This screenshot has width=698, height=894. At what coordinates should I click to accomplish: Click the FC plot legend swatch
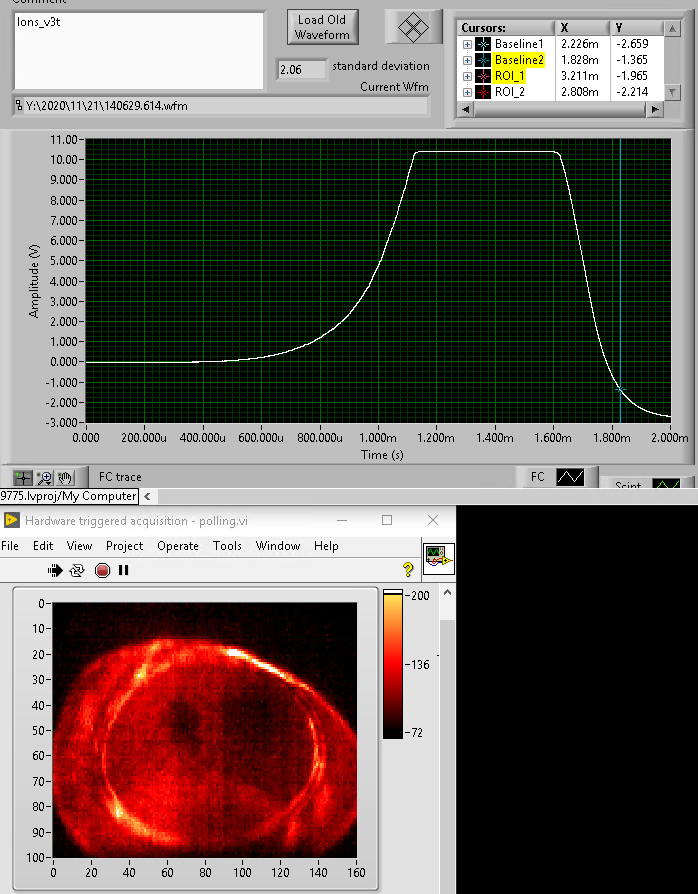pos(570,478)
